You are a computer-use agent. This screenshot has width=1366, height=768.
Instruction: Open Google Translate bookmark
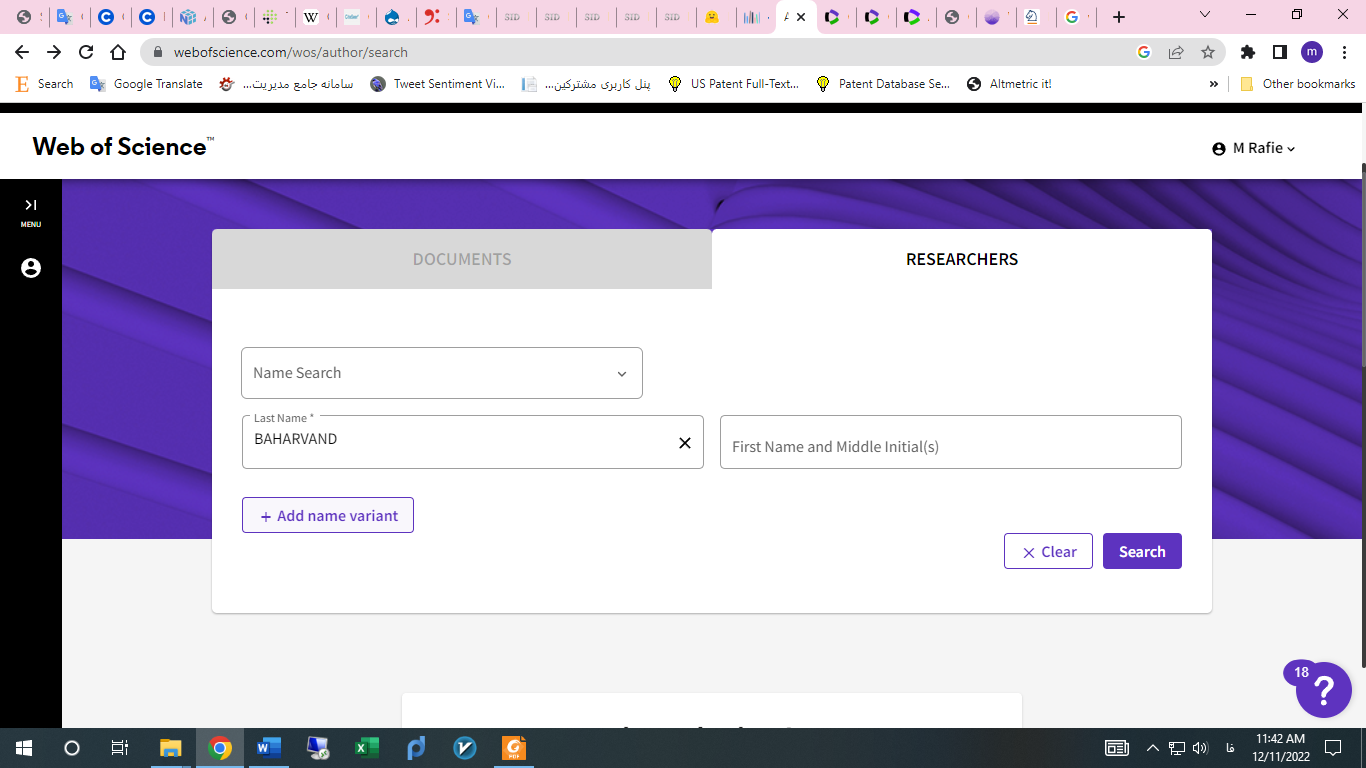coord(146,84)
